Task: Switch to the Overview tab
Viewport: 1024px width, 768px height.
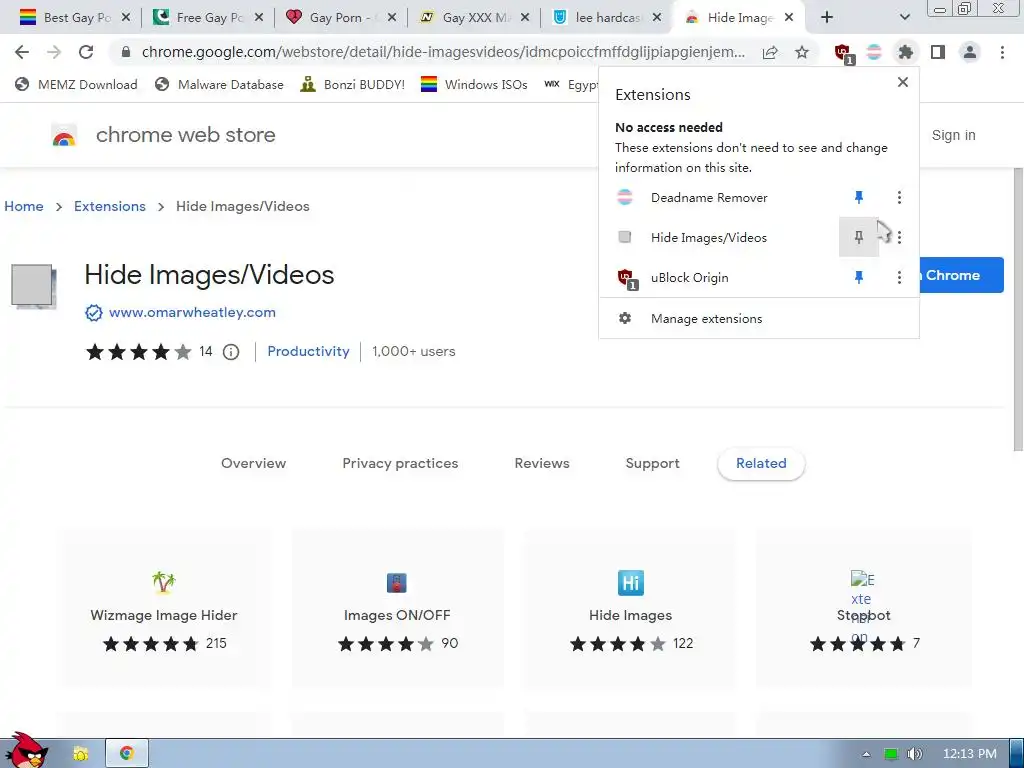Action: point(253,464)
